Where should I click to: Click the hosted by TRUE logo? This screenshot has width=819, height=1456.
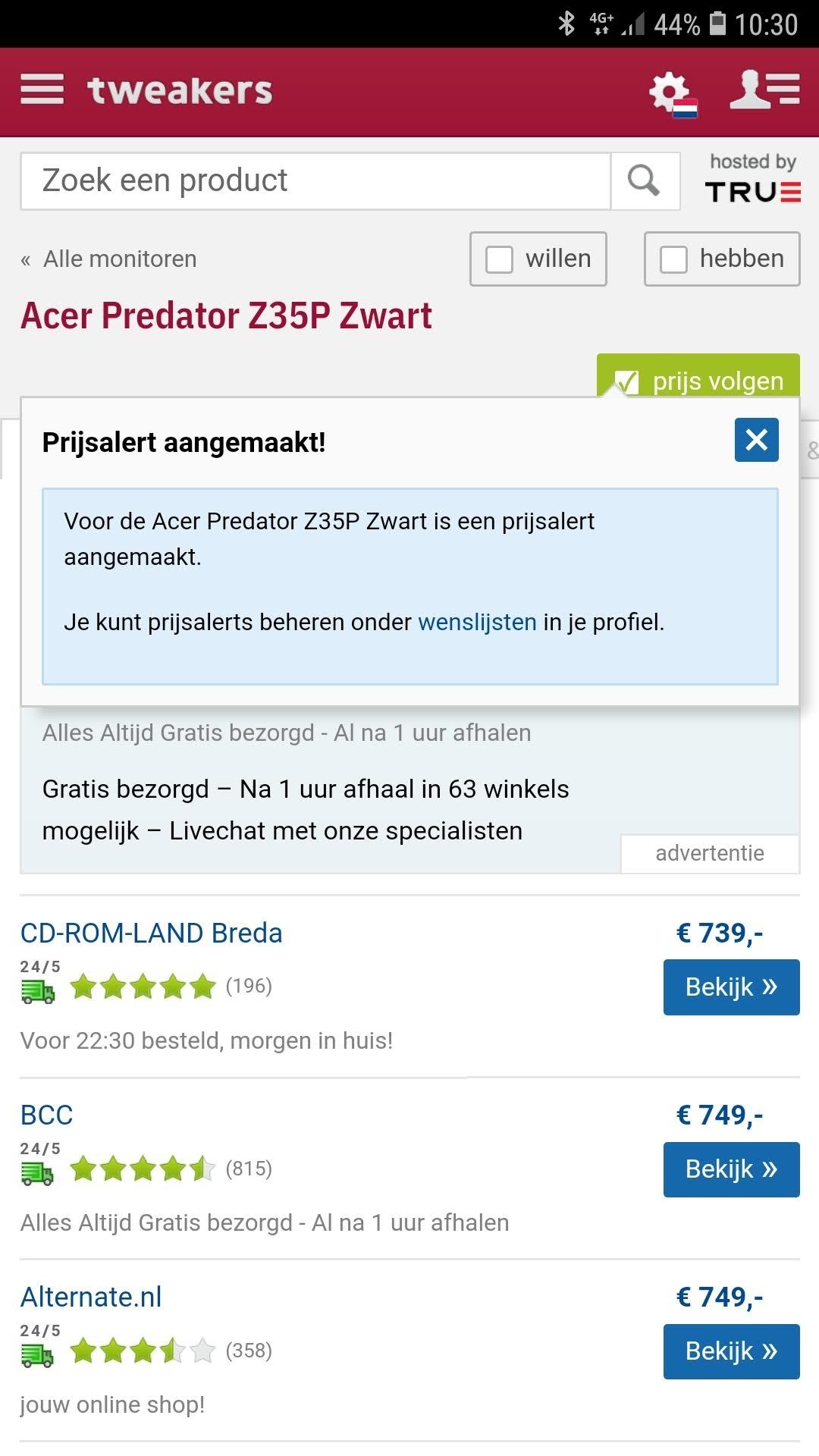tap(752, 179)
